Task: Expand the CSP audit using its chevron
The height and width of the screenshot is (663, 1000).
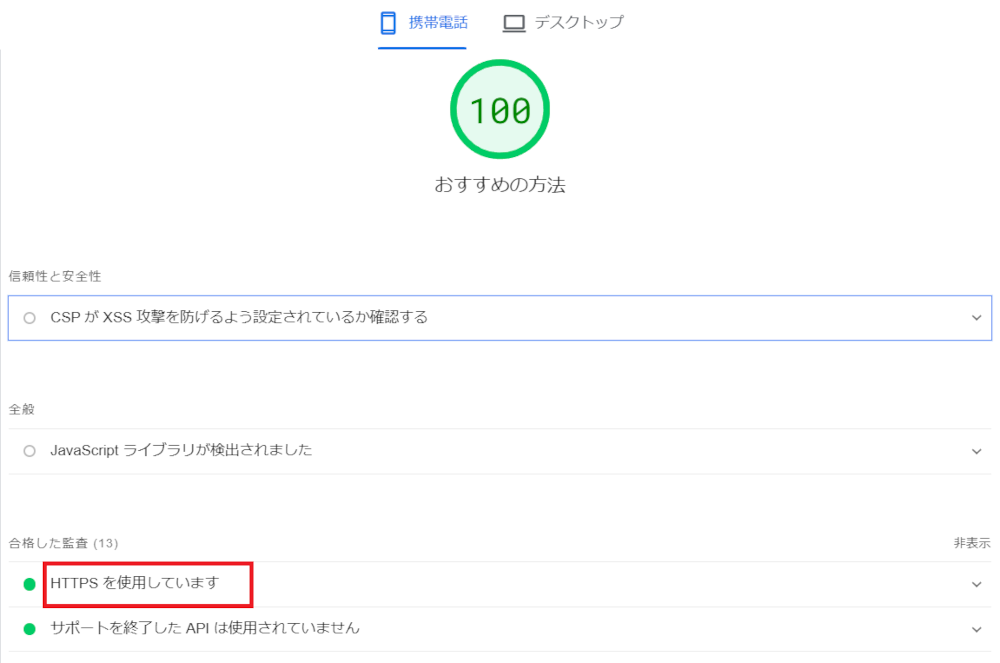Action: (x=977, y=318)
